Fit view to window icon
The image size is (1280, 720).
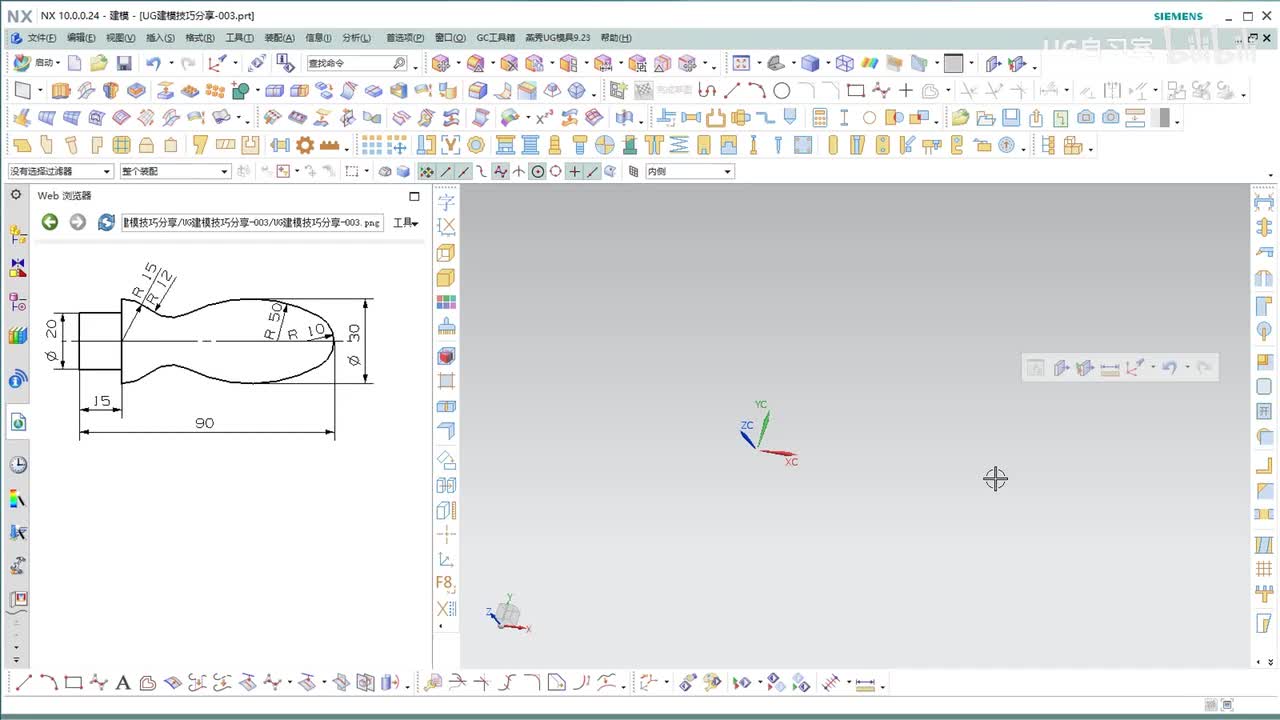(741, 63)
